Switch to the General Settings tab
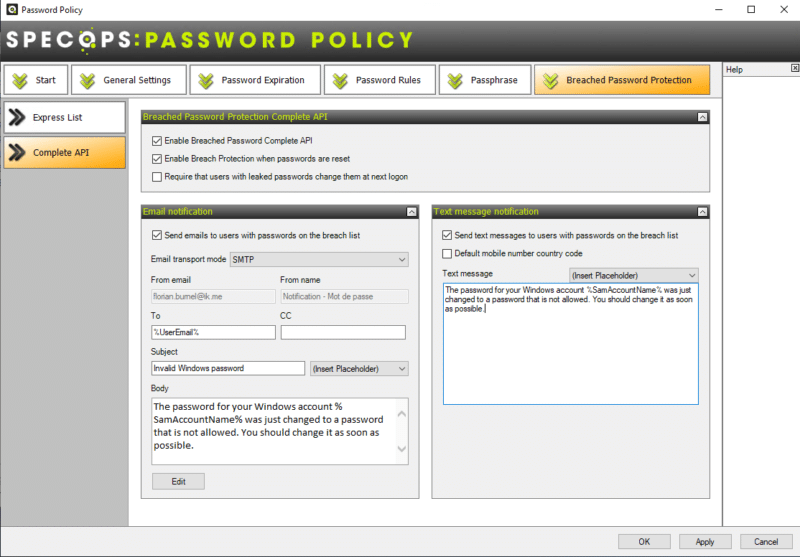The width and height of the screenshot is (800, 557). [129, 80]
